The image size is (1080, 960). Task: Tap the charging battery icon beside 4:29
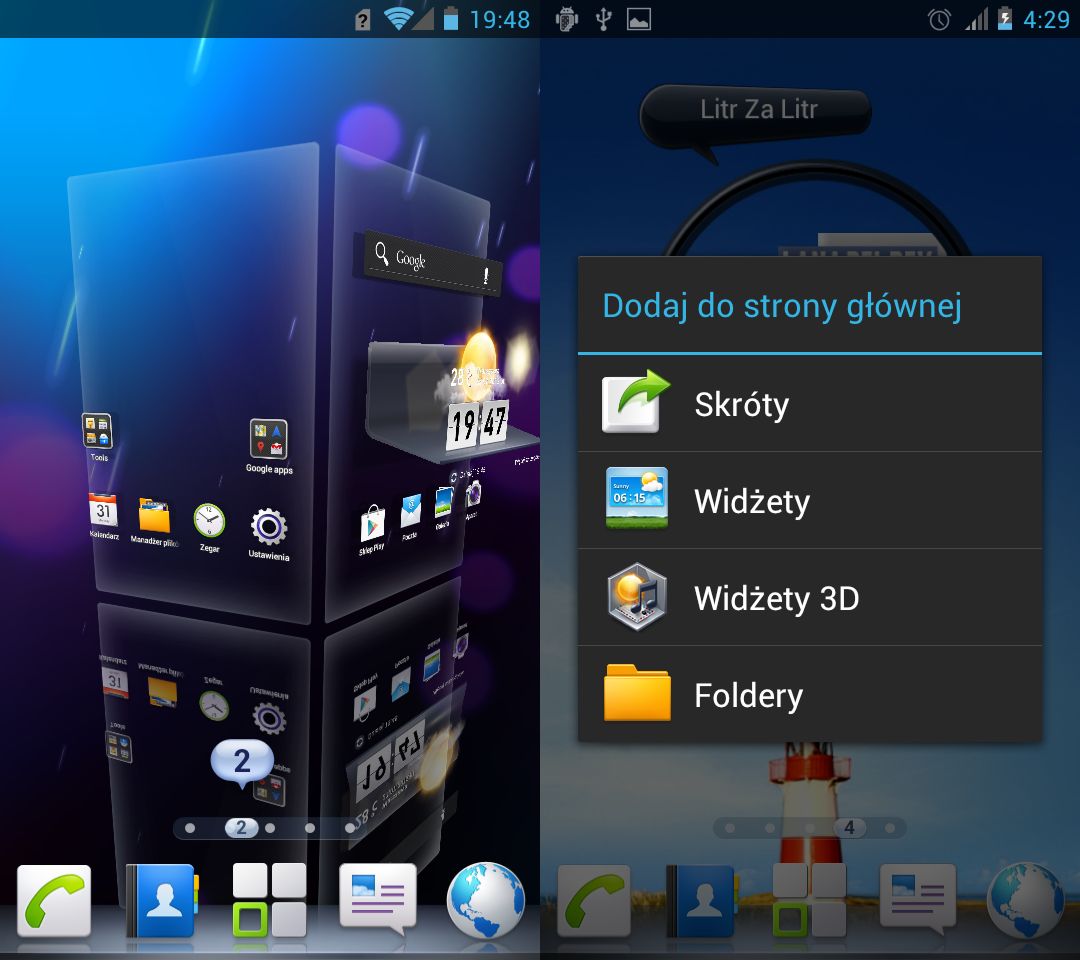1005,19
